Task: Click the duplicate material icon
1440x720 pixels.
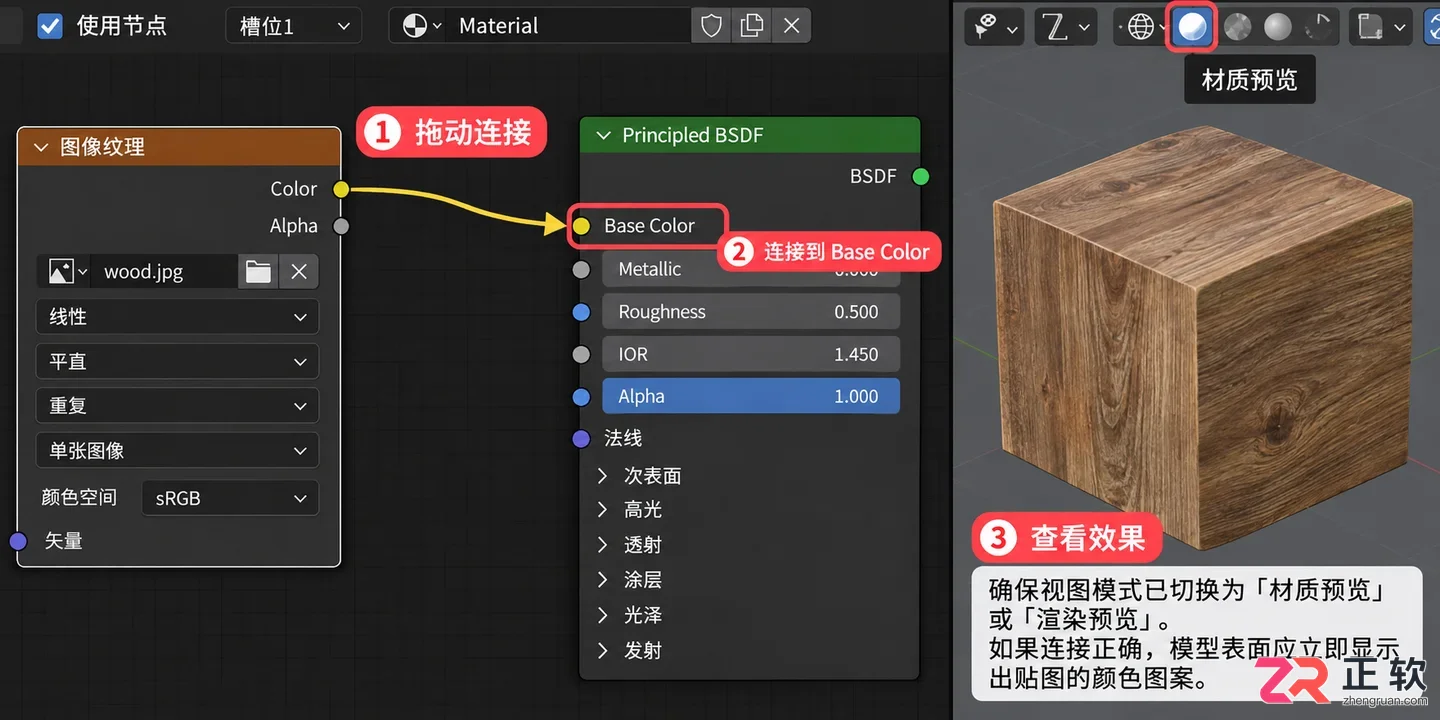Action: tap(751, 26)
